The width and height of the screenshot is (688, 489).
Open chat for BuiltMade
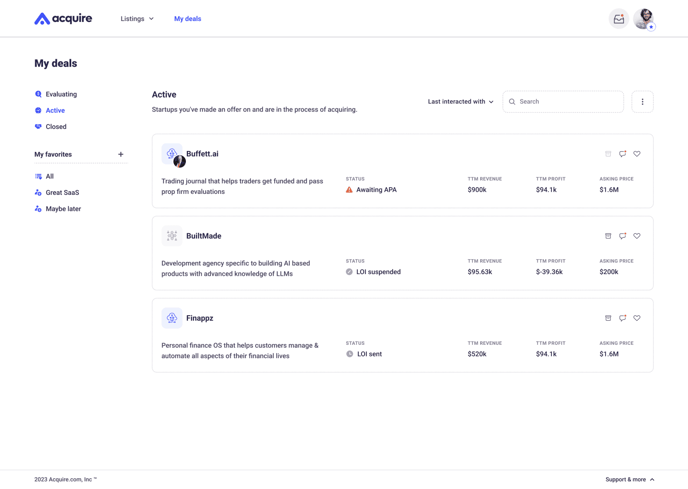coord(622,236)
